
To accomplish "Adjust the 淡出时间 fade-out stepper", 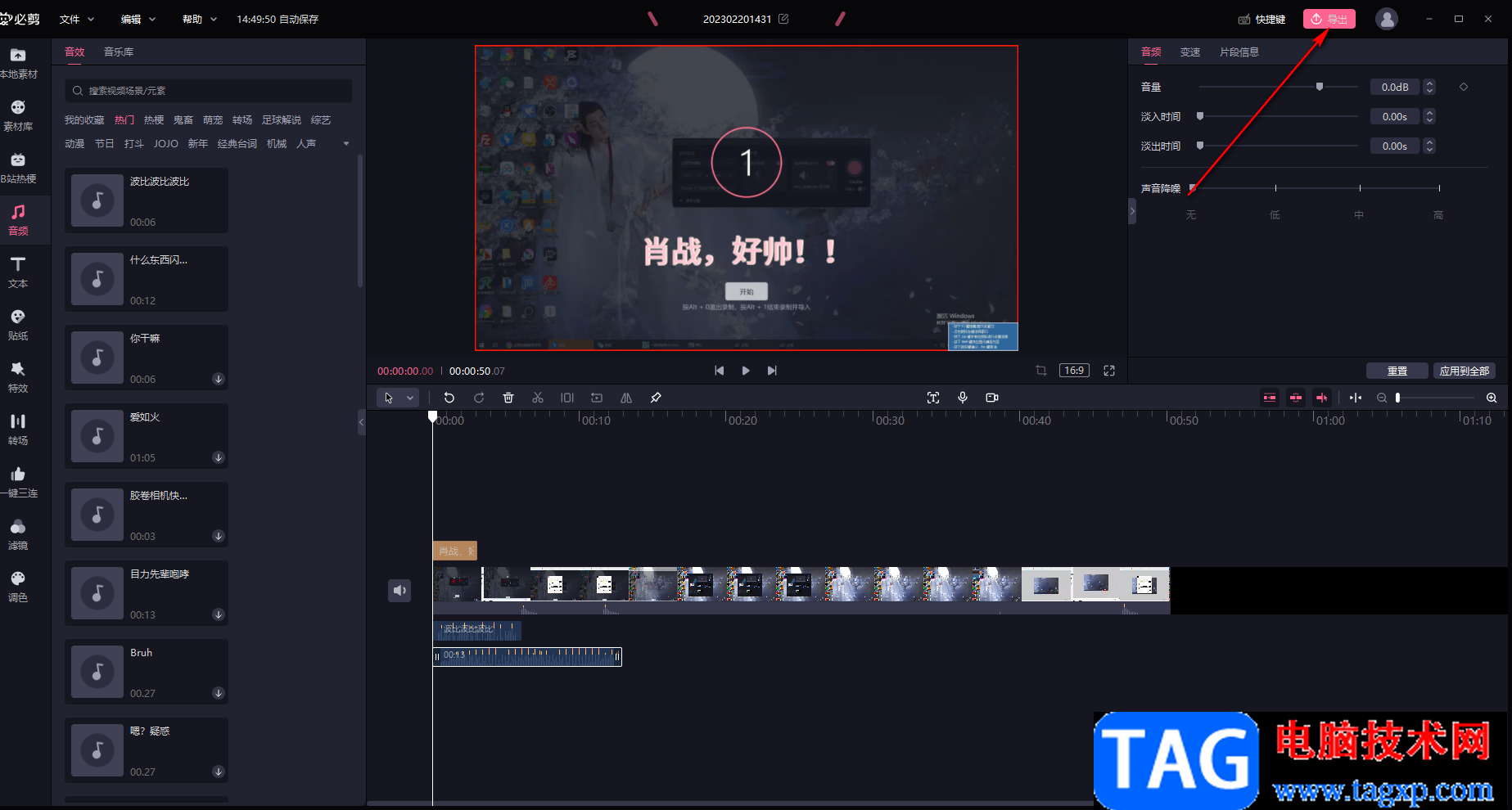I will point(1429,146).
